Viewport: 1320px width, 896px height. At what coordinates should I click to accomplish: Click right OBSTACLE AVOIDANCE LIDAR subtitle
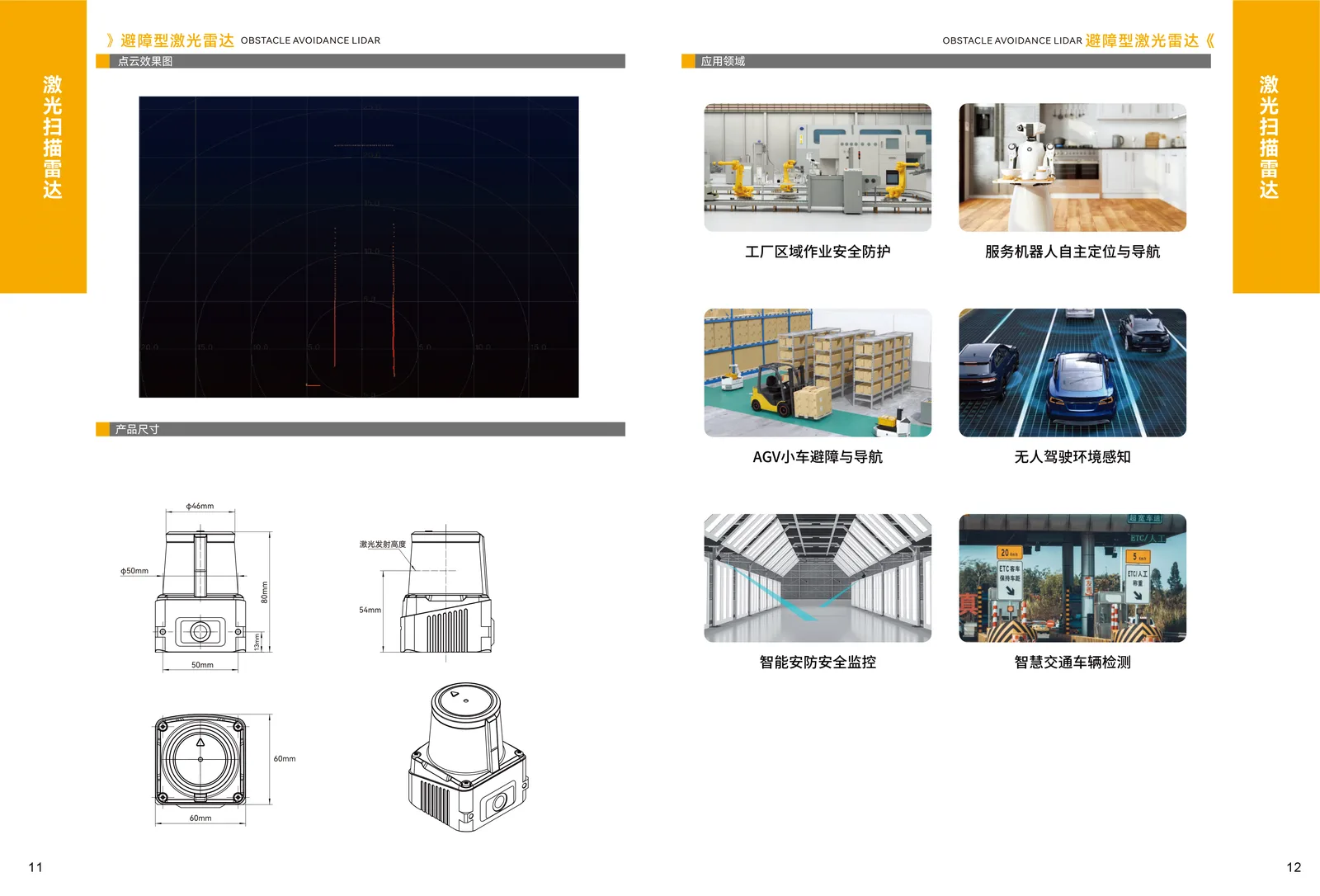pos(1012,40)
